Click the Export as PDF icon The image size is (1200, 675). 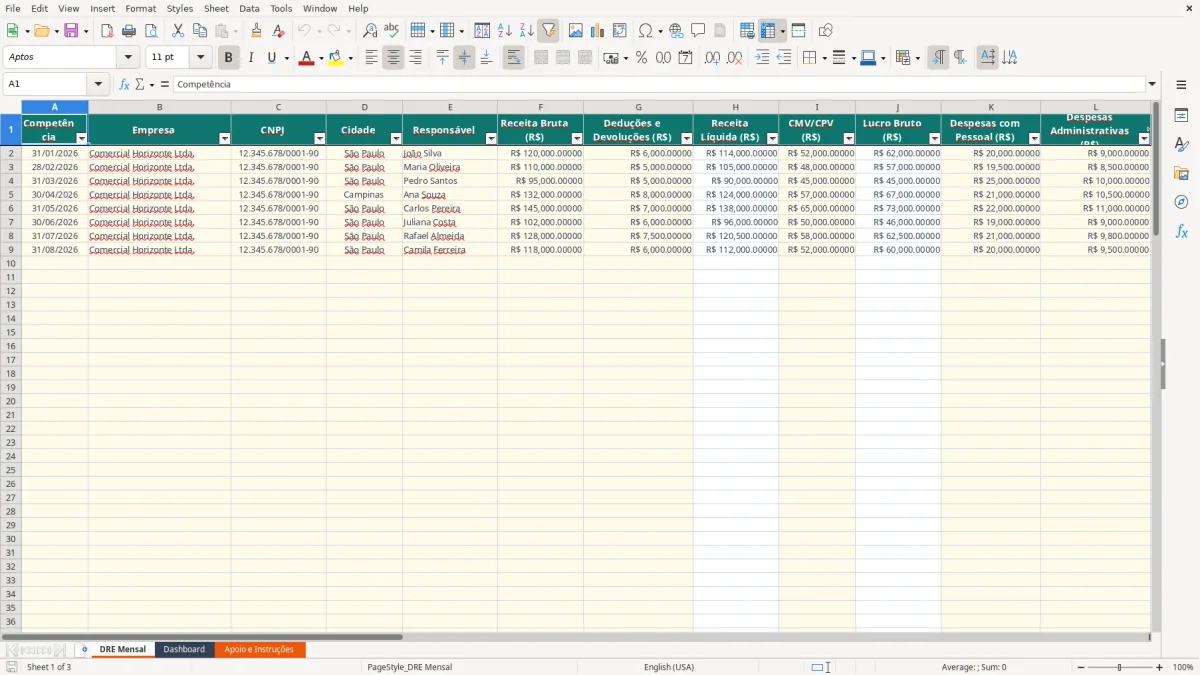(107, 31)
